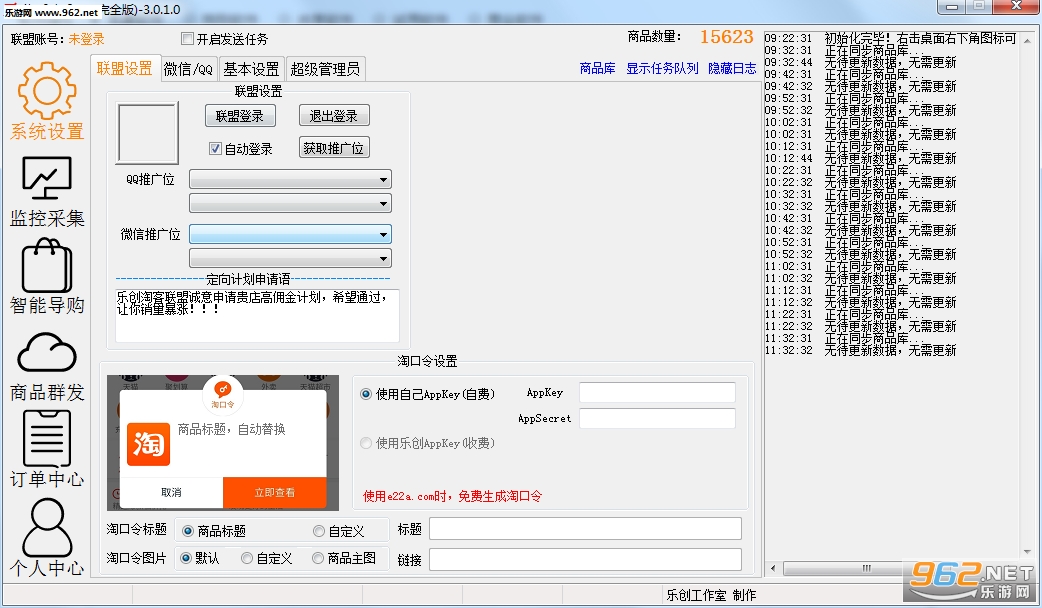Image resolution: width=1042 pixels, height=608 pixels.
Task: Click the orange 淘 logo in the preview
Action: [148, 444]
